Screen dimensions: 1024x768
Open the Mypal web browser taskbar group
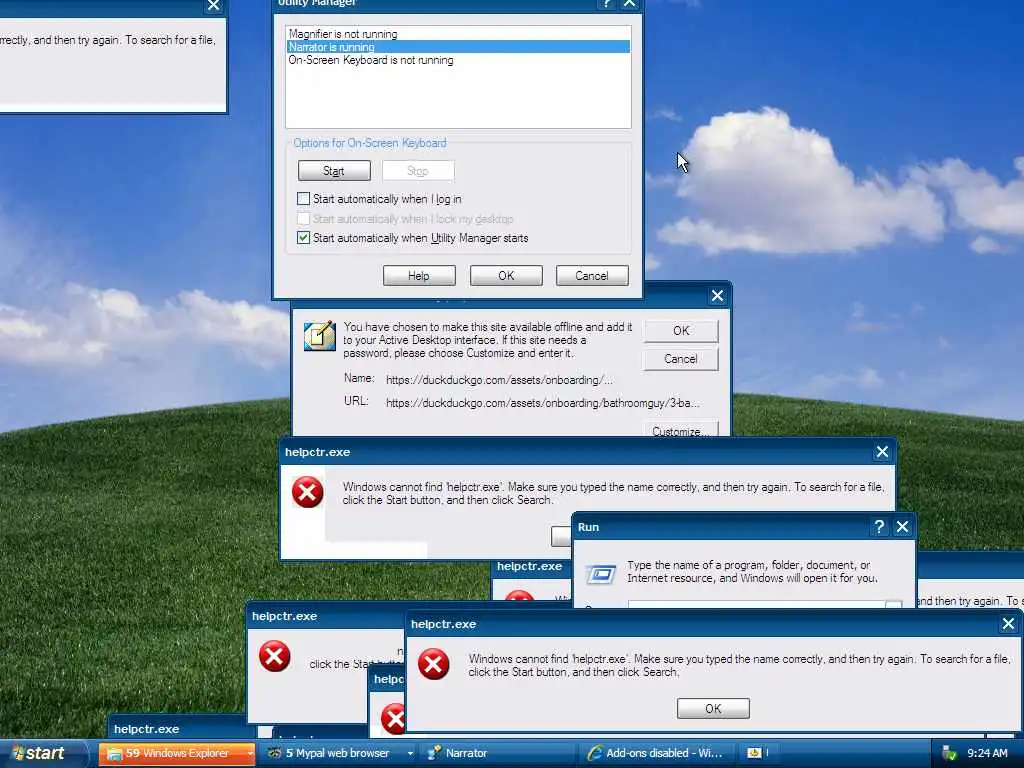[338, 753]
